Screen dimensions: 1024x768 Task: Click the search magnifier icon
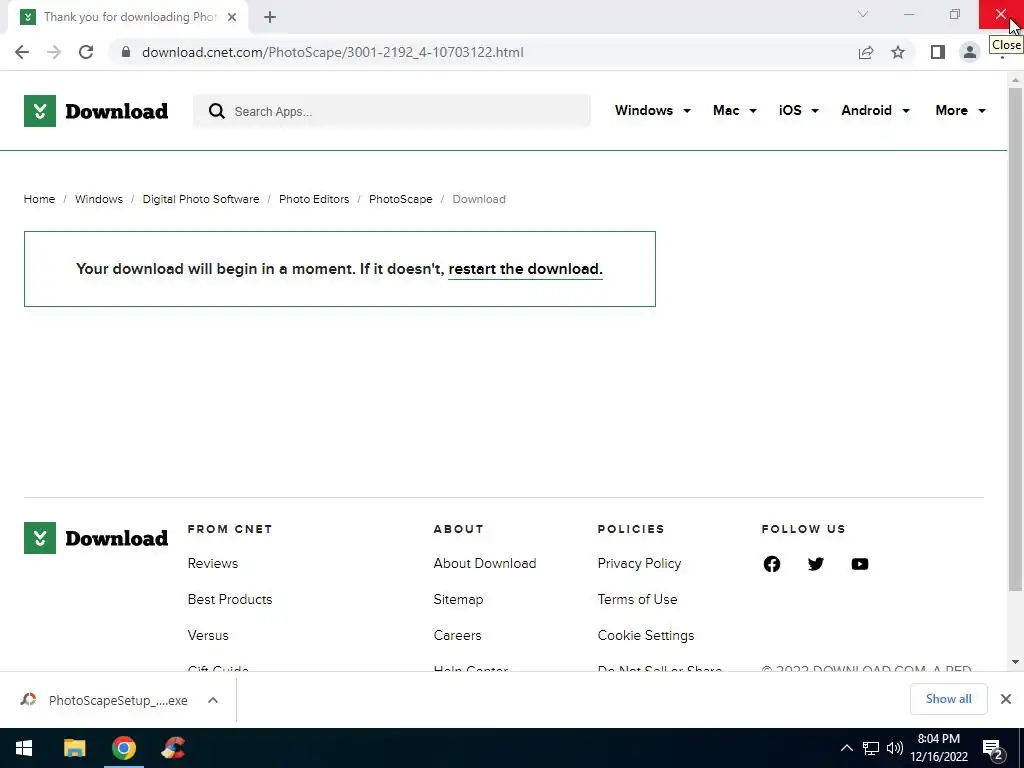[x=217, y=111]
